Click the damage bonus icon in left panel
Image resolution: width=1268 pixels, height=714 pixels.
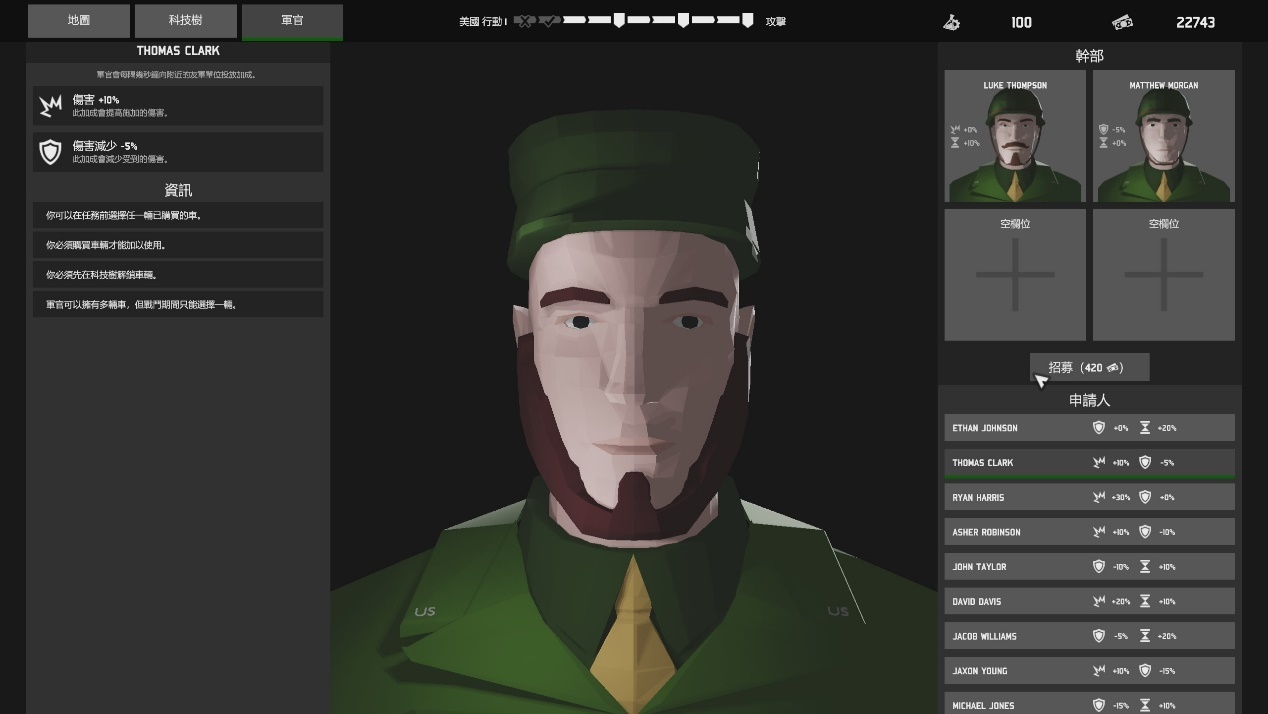[x=50, y=105]
